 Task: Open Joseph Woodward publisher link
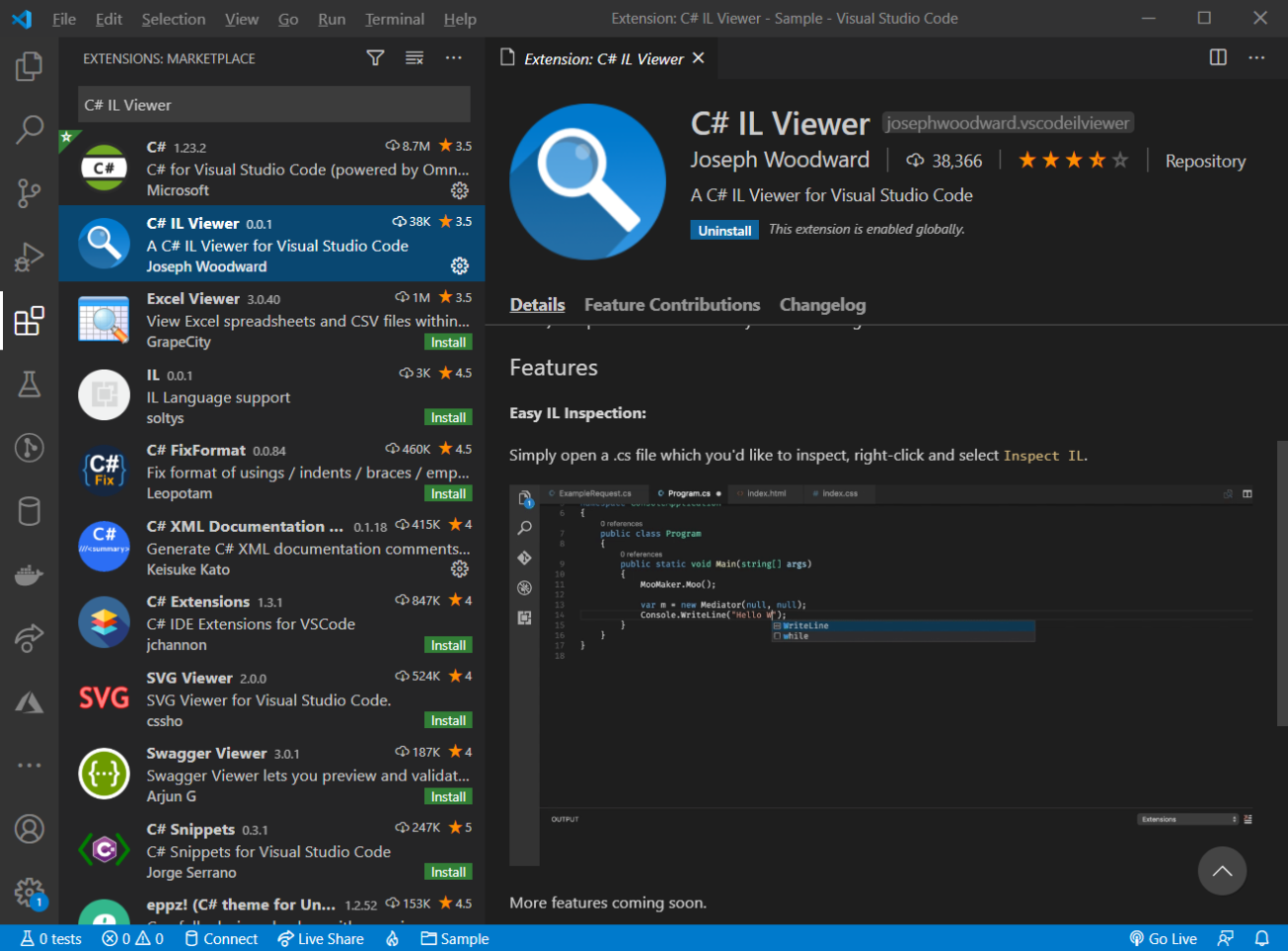coord(780,159)
